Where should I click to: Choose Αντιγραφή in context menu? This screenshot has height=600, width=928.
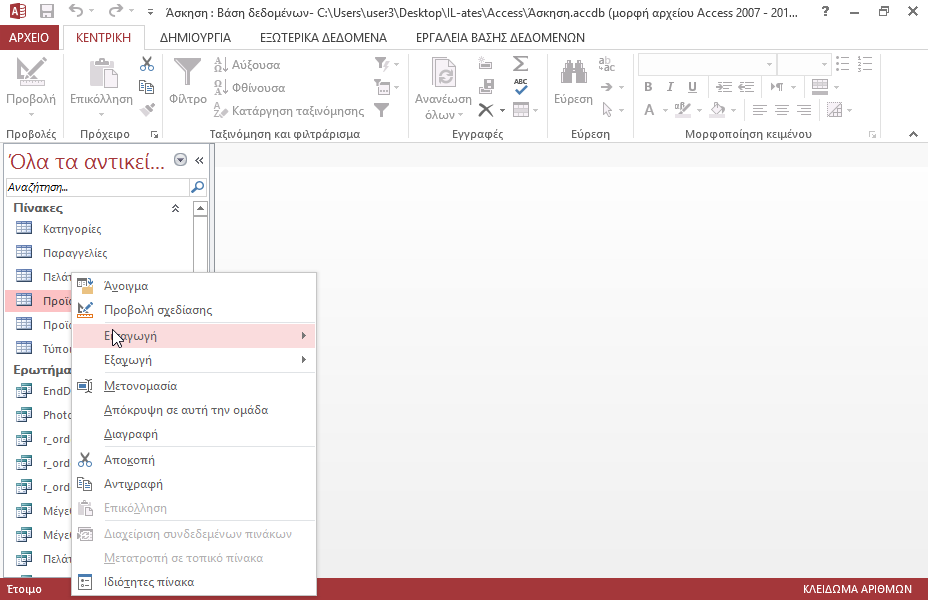[x=194, y=484]
